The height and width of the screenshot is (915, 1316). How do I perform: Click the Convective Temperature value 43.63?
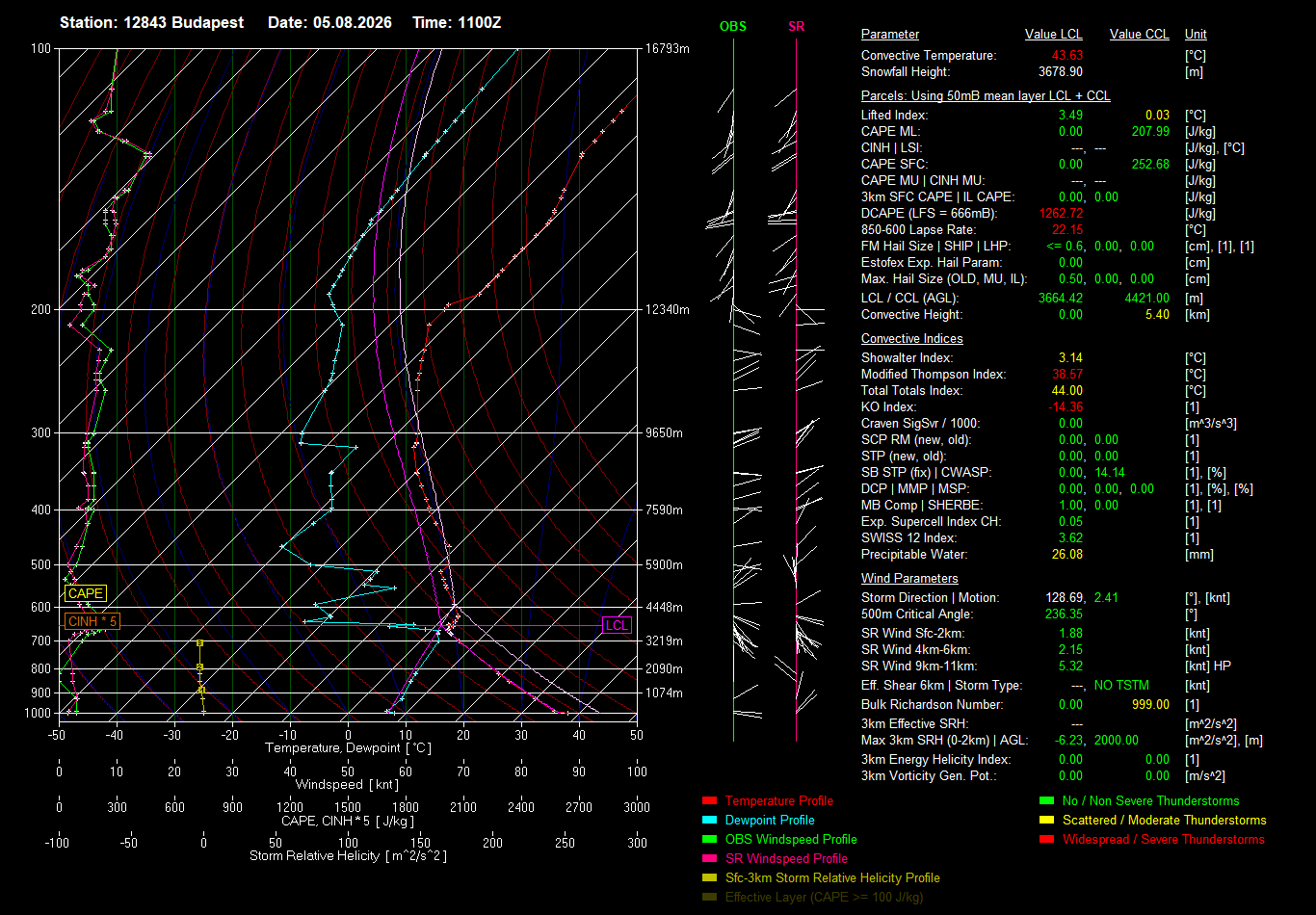1067,56
